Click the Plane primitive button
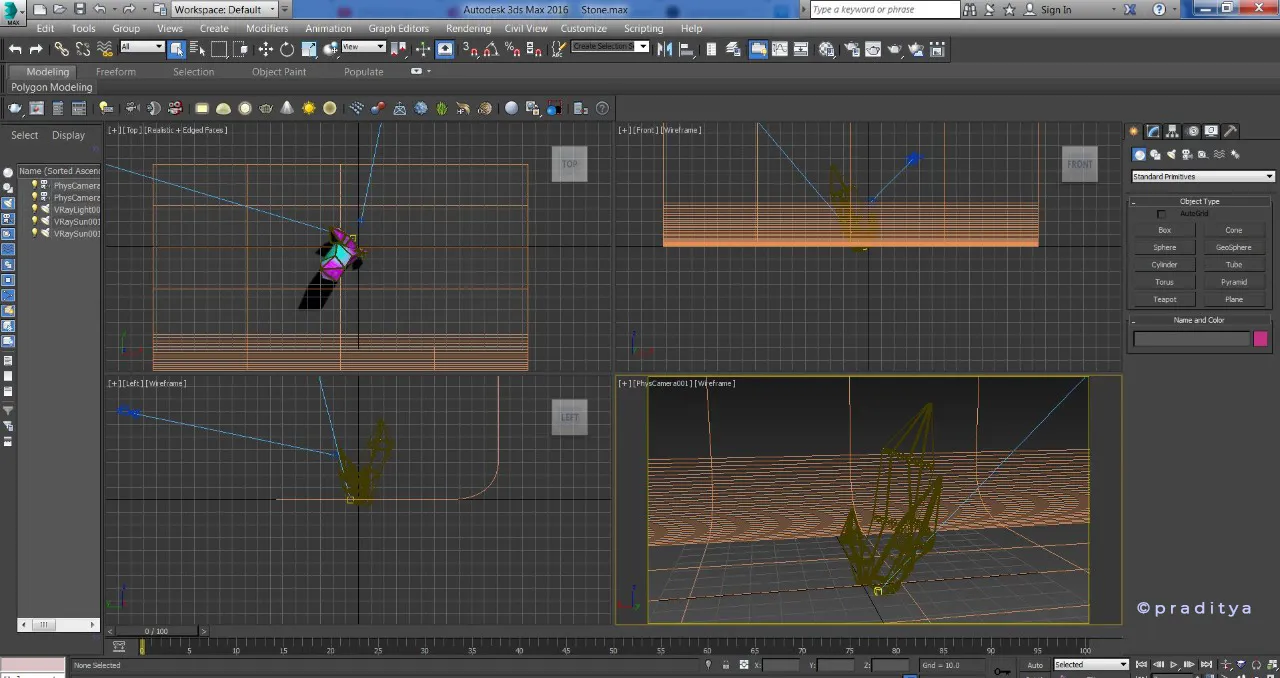 coord(1234,299)
